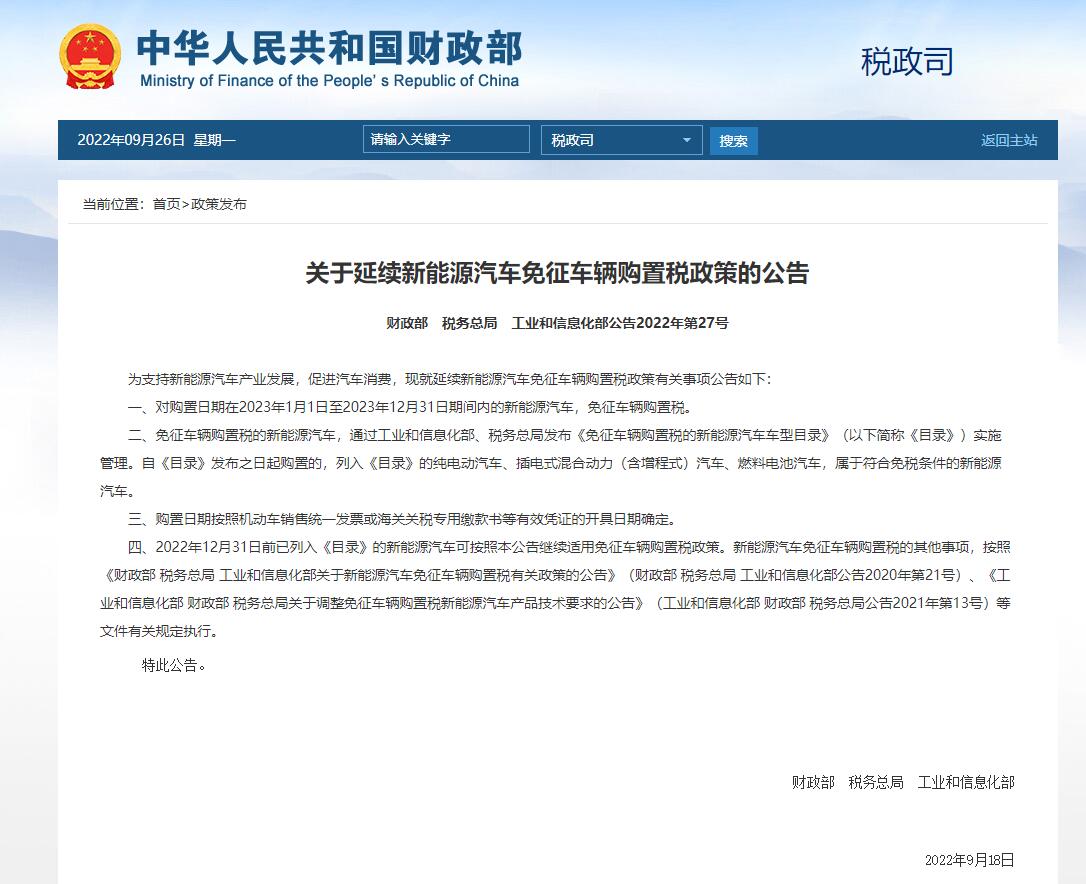
Task: Click the arrow on the department selector
Action: point(687,140)
